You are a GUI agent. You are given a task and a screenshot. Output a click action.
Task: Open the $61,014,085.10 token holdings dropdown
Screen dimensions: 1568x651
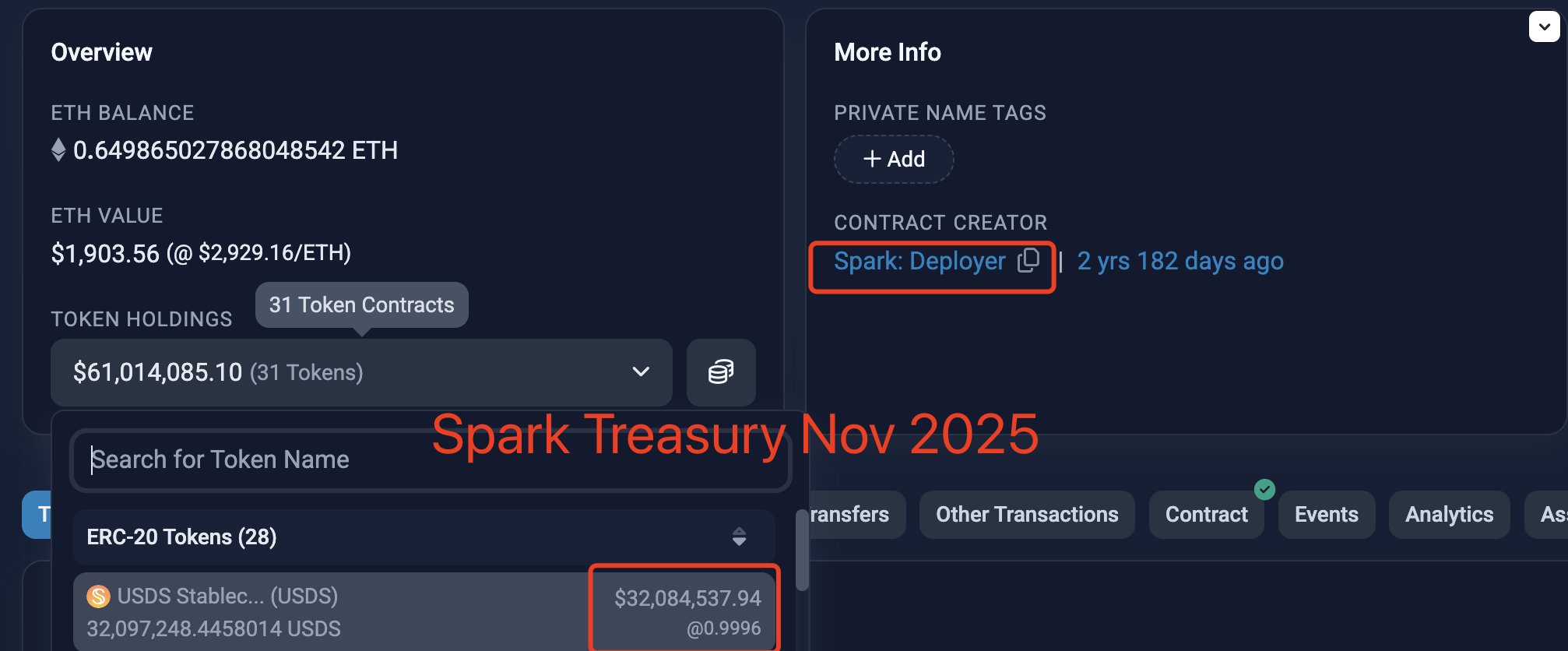(x=361, y=372)
